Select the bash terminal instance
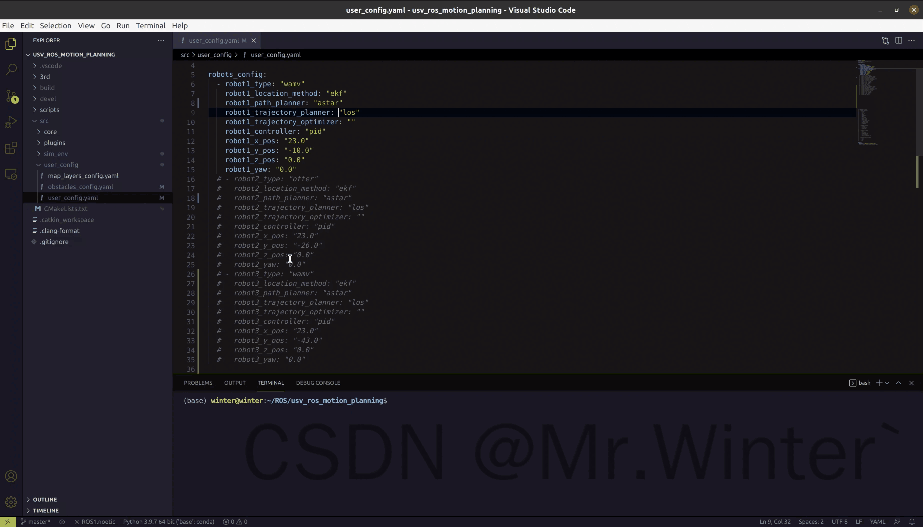The image size is (923, 527). tap(859, 383)
